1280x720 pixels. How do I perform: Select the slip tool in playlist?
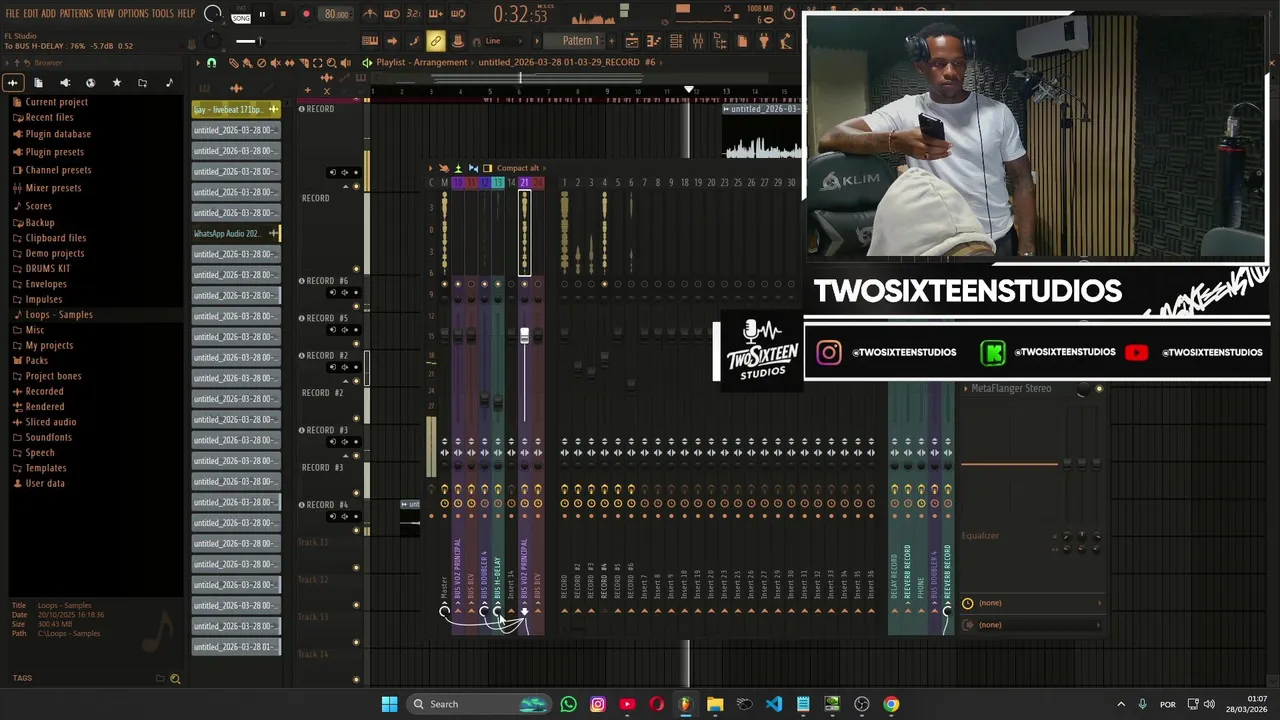tap(289, 63)
